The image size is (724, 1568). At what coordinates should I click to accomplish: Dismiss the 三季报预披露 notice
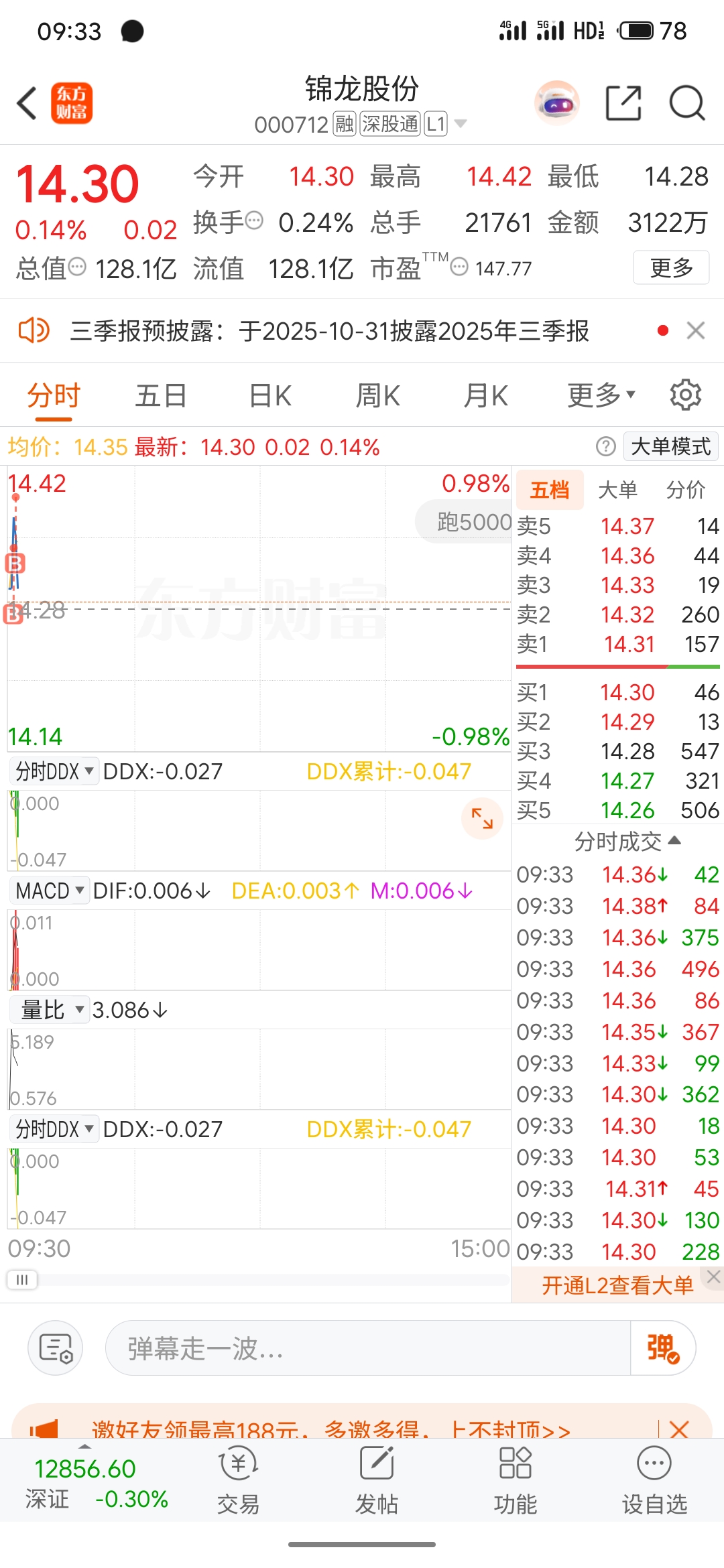coord(696,330)
